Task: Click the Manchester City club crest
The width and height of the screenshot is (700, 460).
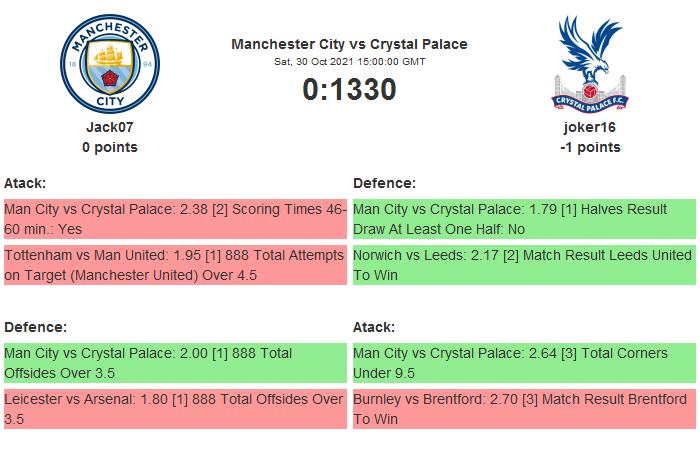Action: [x=110, y=65]
